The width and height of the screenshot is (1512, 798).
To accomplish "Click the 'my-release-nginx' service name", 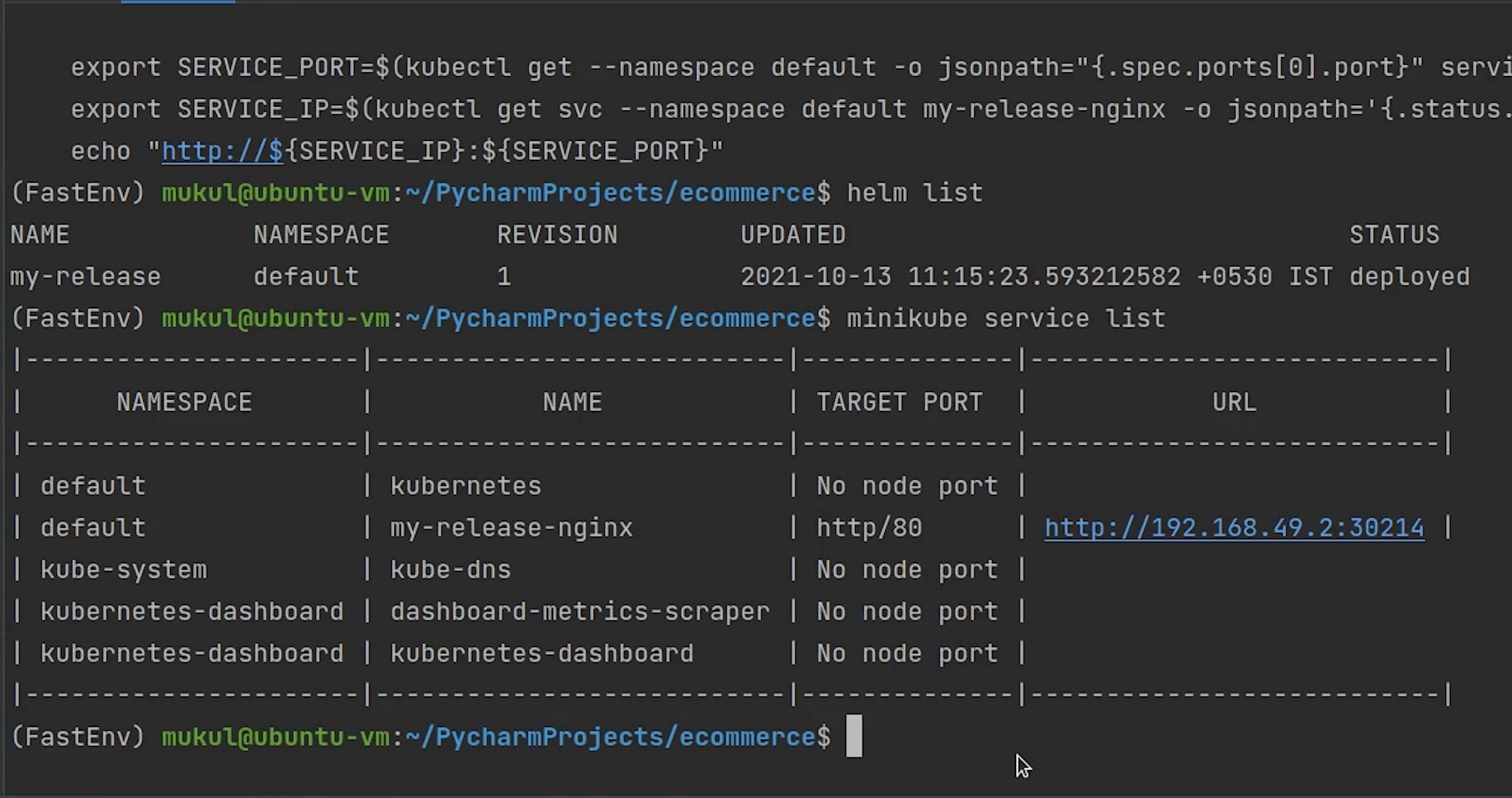I will coord(511,528).
